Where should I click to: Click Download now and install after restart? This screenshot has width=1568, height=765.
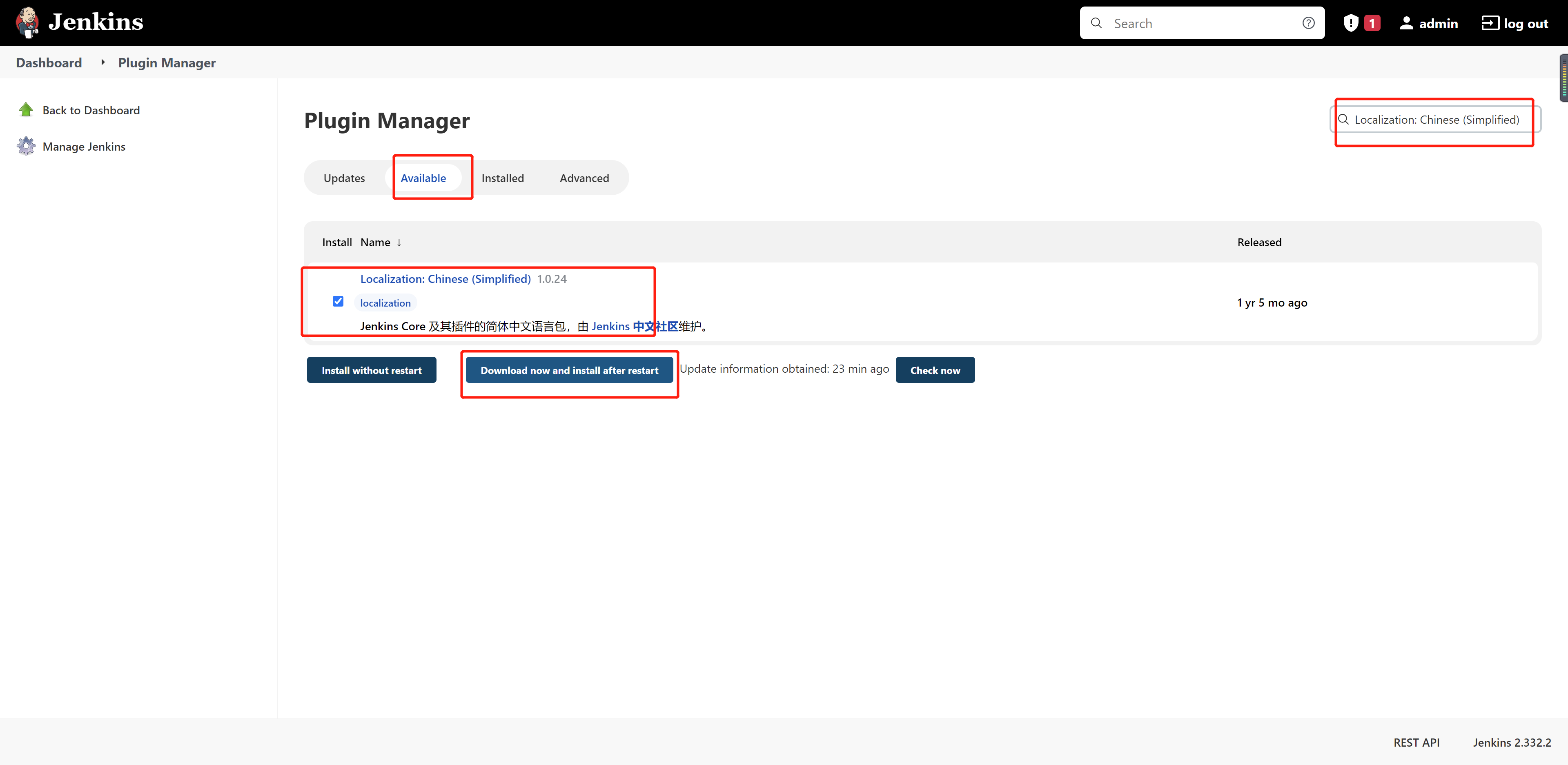tap(569, 370)
